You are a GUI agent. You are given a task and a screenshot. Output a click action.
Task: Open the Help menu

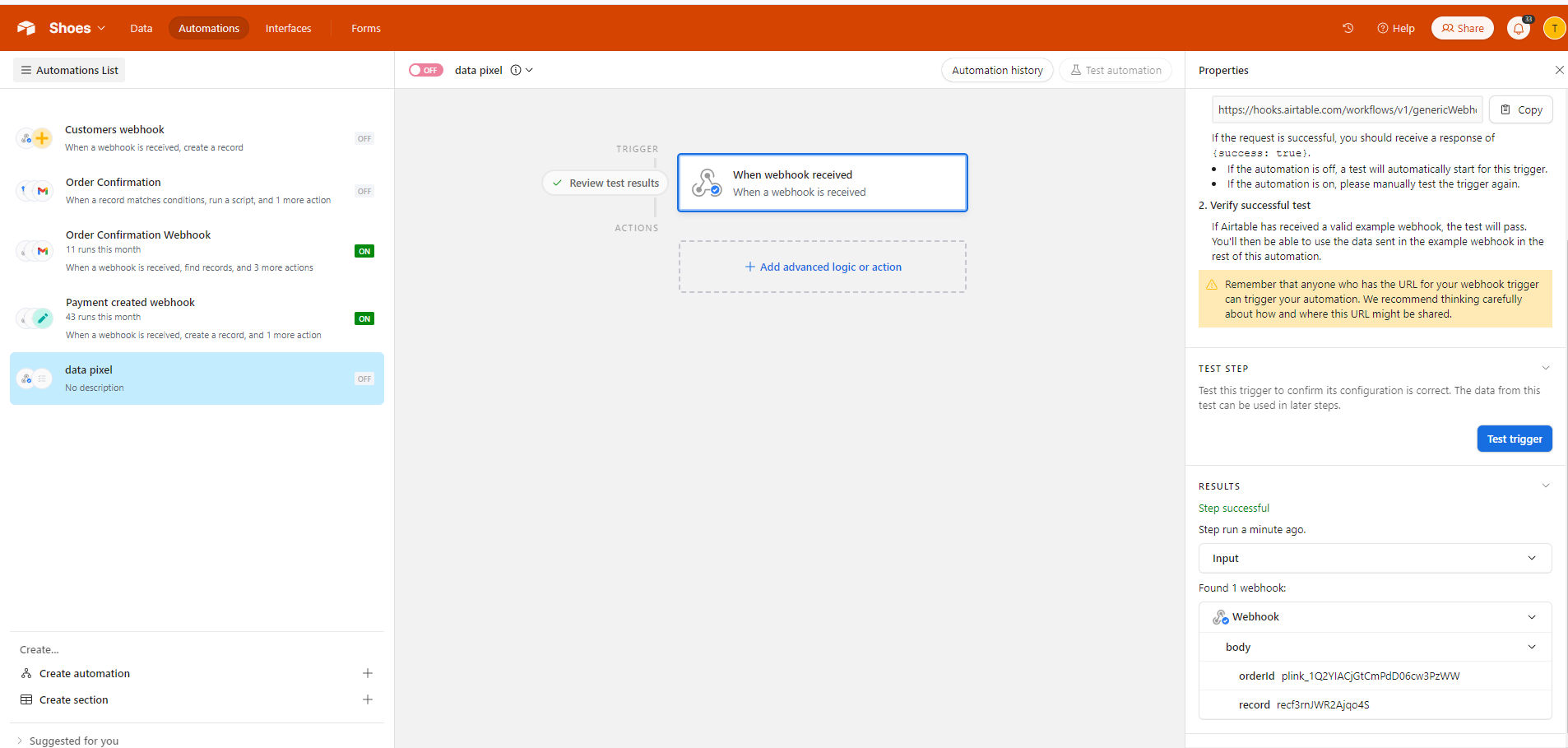1396,28
